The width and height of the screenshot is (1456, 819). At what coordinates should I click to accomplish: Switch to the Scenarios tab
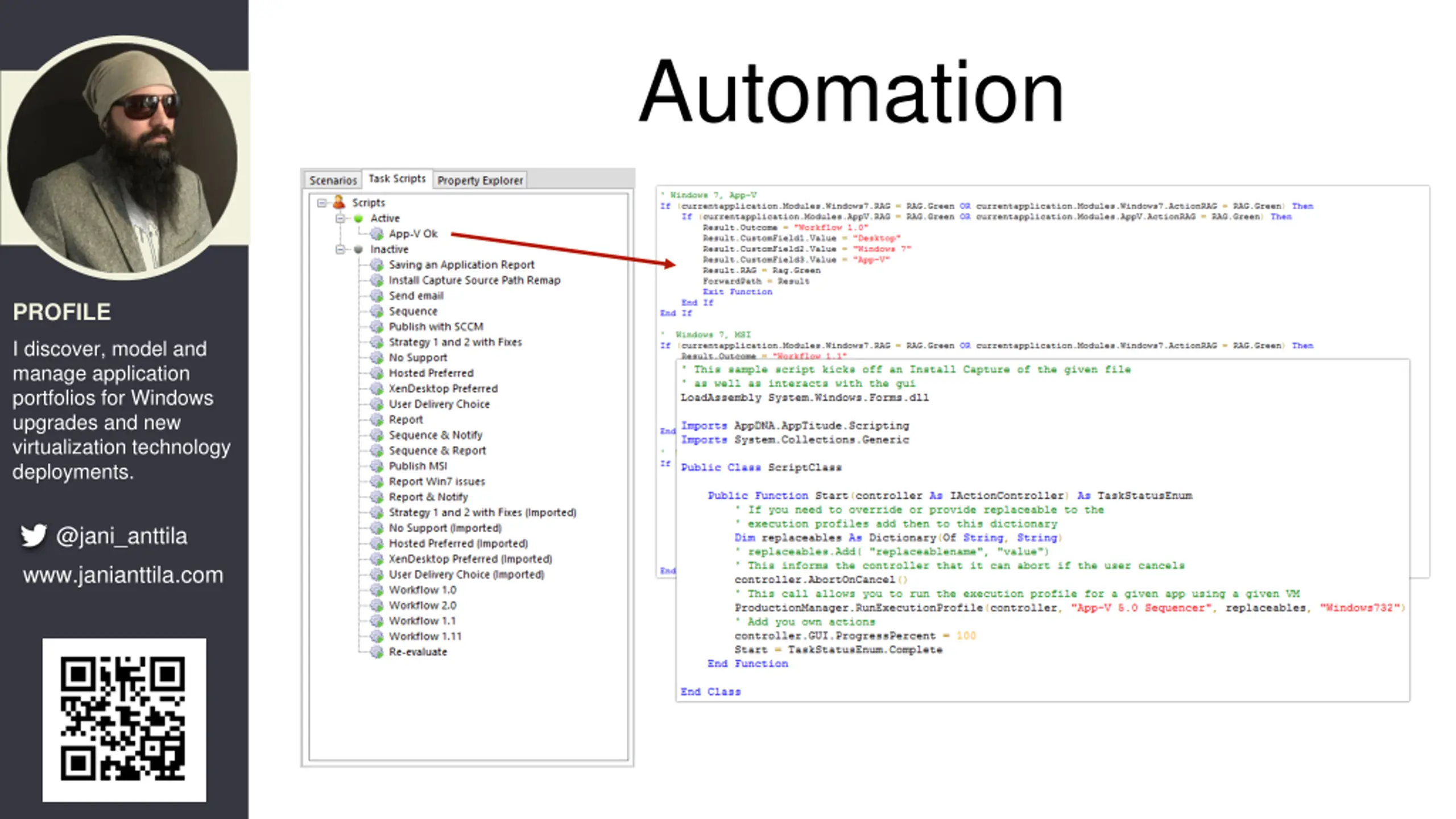coord(333,180)
